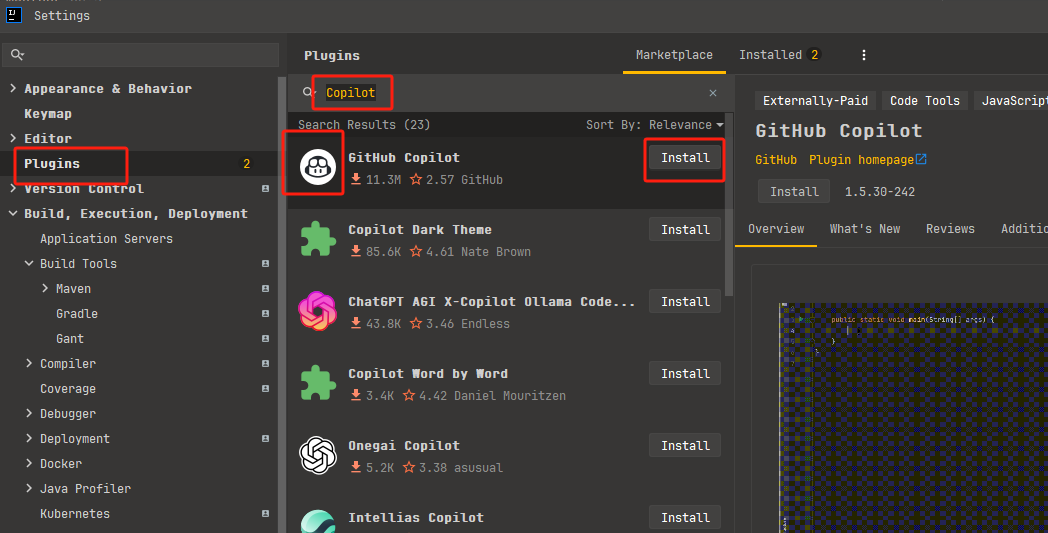Open the plugins more options menu

[x=864, y=55]
